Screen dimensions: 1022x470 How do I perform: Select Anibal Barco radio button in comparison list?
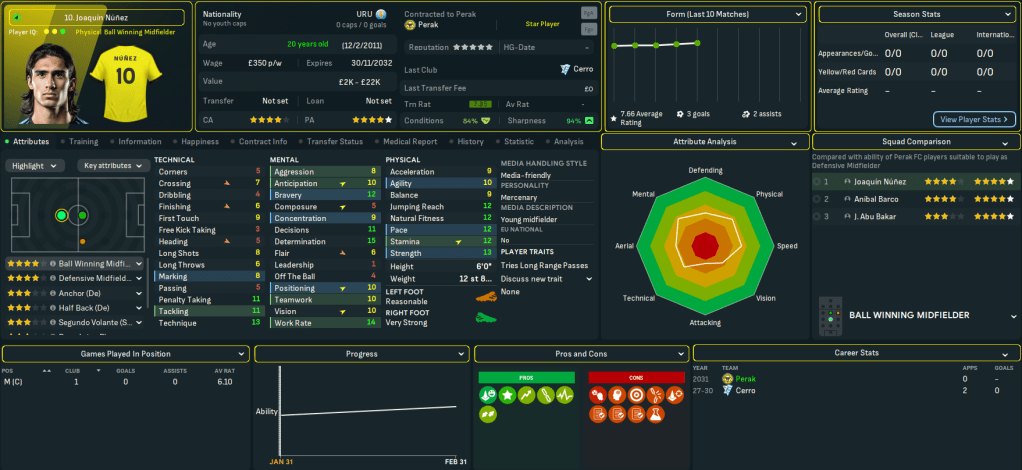tap(818, 199)
